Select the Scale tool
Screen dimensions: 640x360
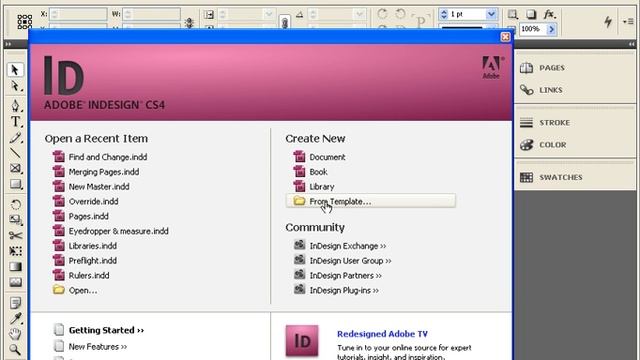click(x=15, y=220)
